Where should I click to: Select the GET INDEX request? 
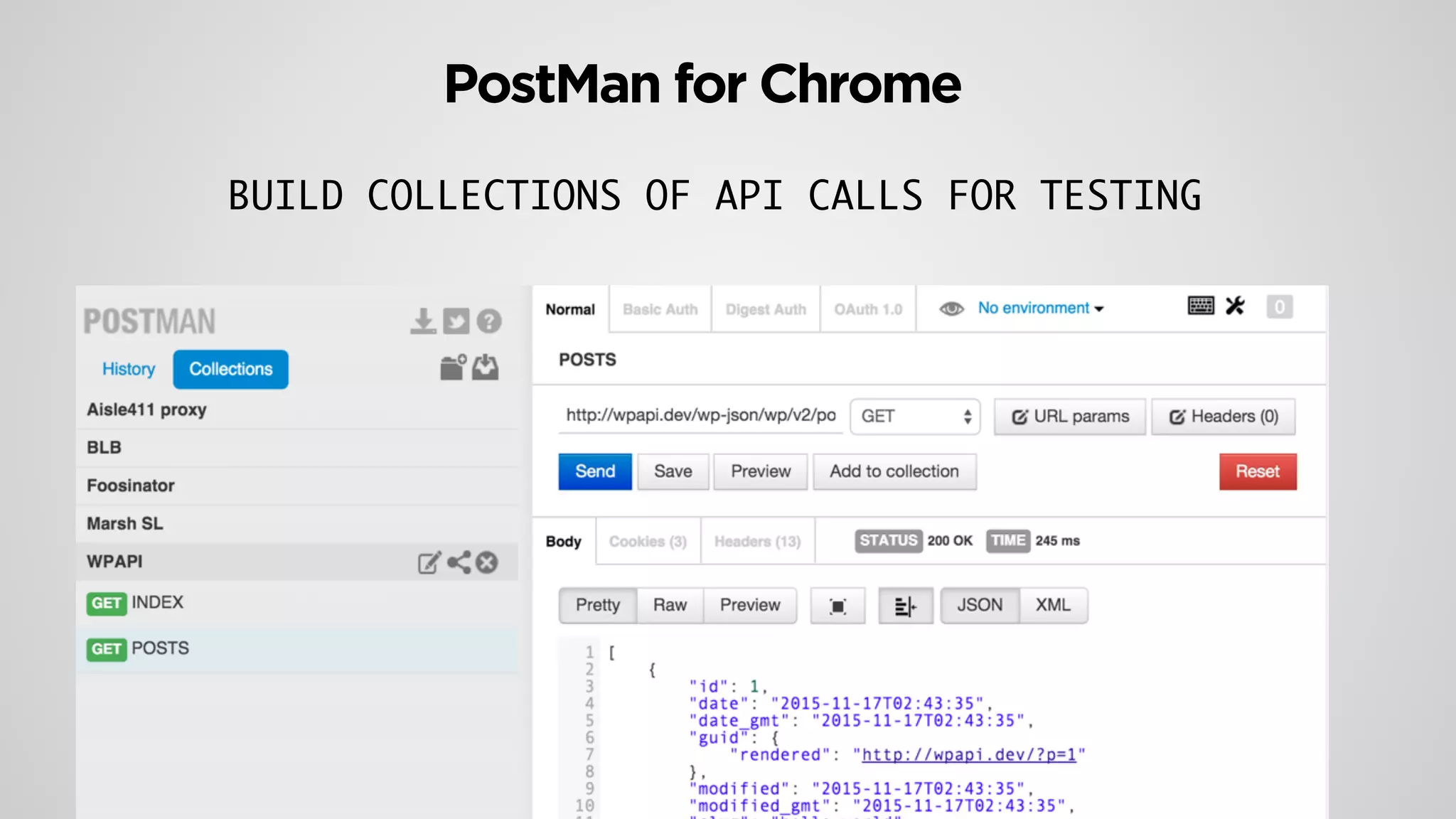pyautogui.click(x=297, y=604)
